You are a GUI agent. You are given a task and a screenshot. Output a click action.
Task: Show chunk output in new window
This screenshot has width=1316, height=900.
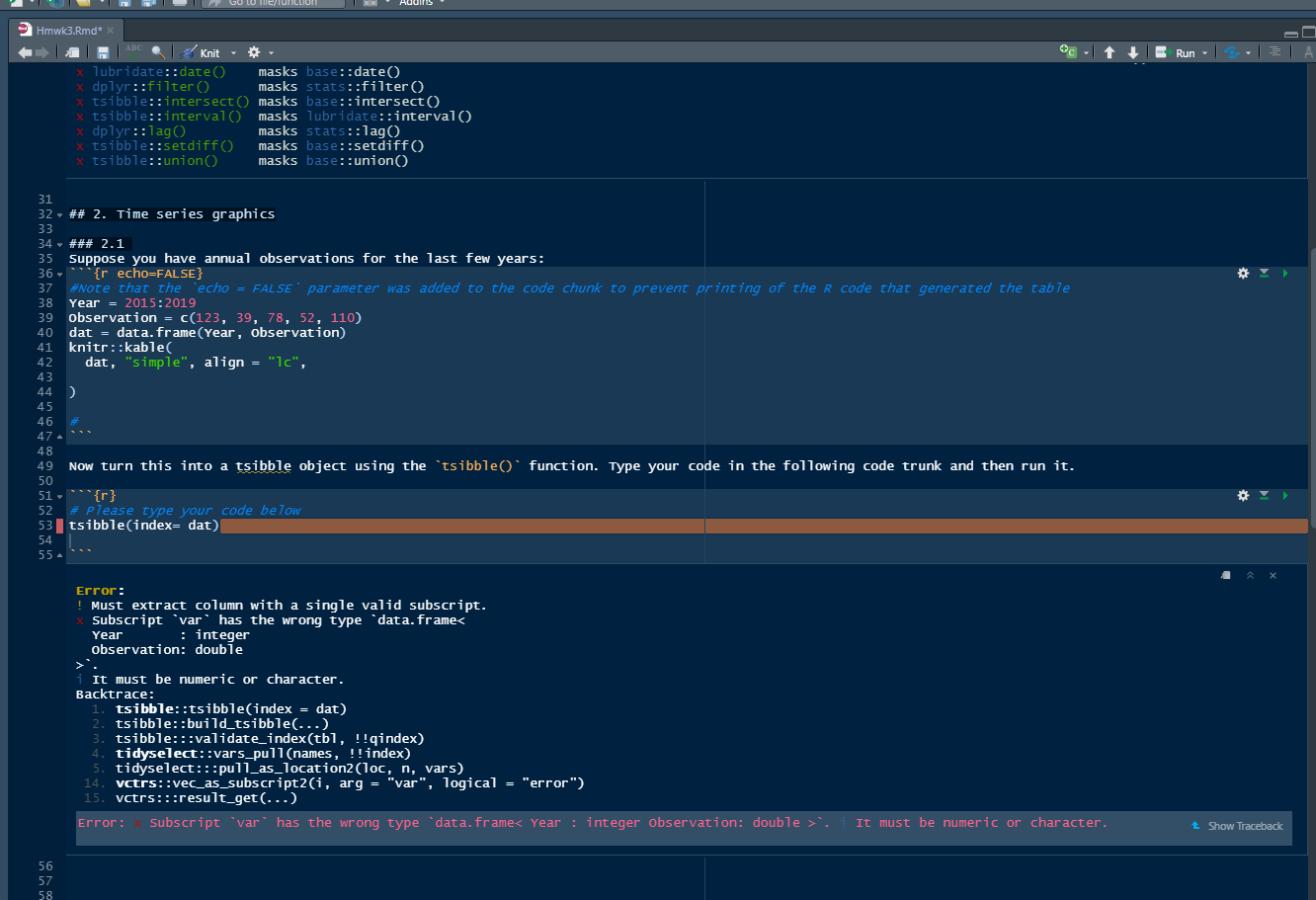coord(1226,575)
